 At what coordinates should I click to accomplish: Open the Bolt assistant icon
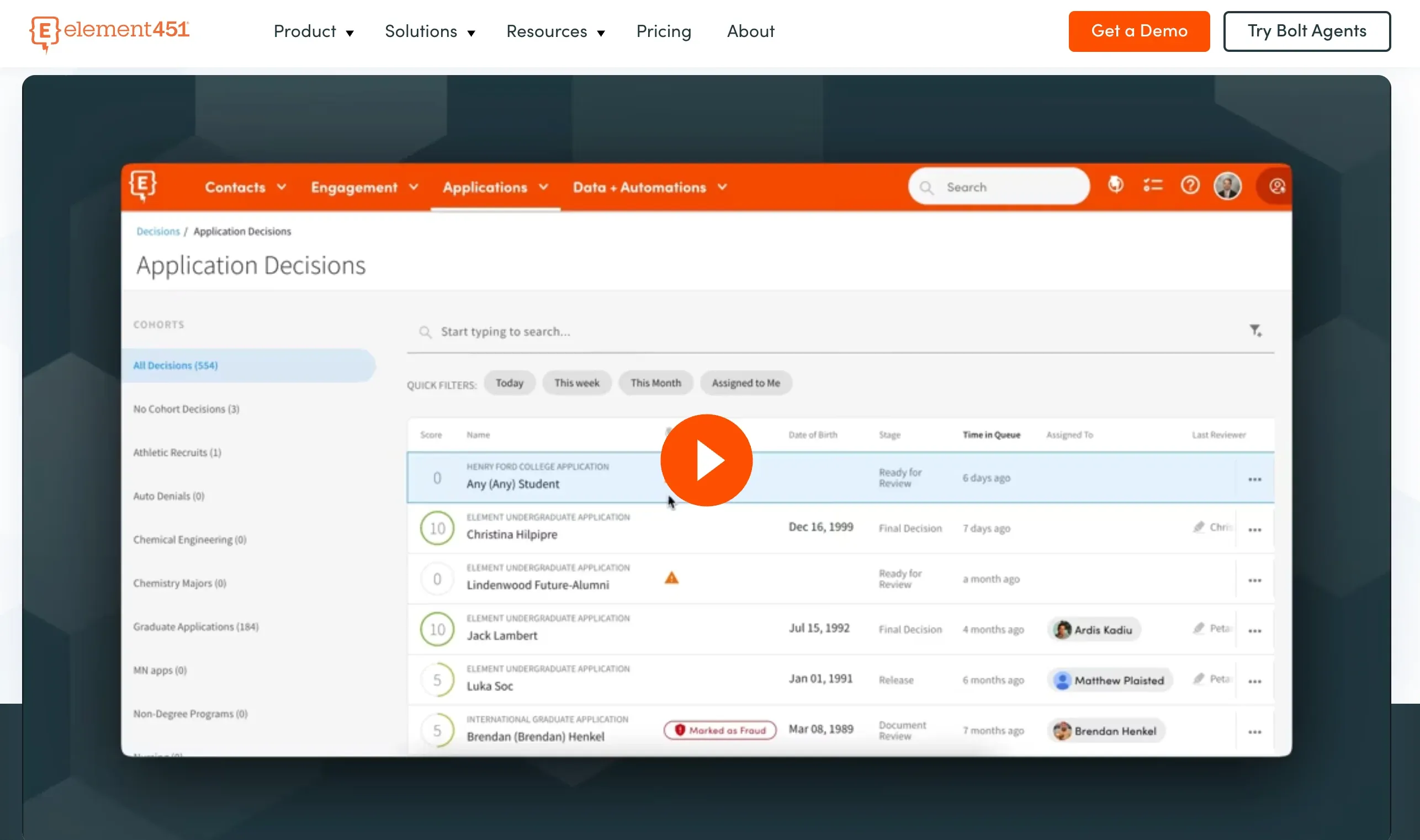click(x=1115, y=184)
